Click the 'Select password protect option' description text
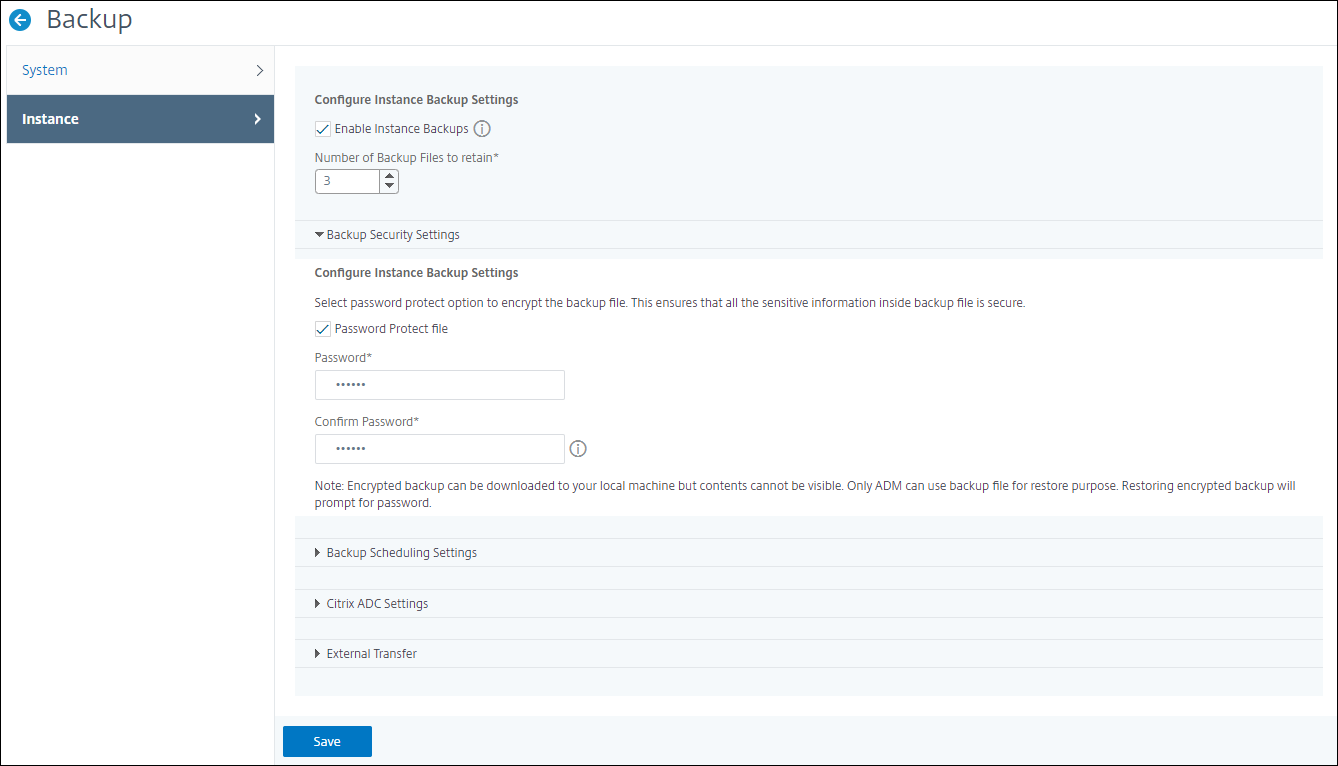Image resolution: width=1338 pixels, height=766 pixels. [670, 303]
